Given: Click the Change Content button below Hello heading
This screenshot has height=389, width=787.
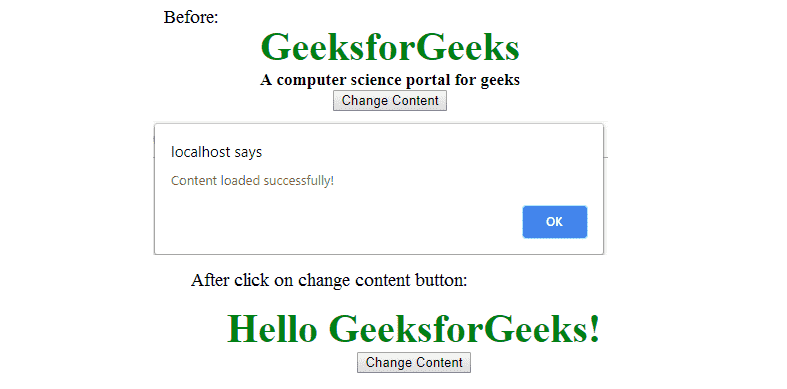Looking at the screenshot, I should tap(414, 362).
